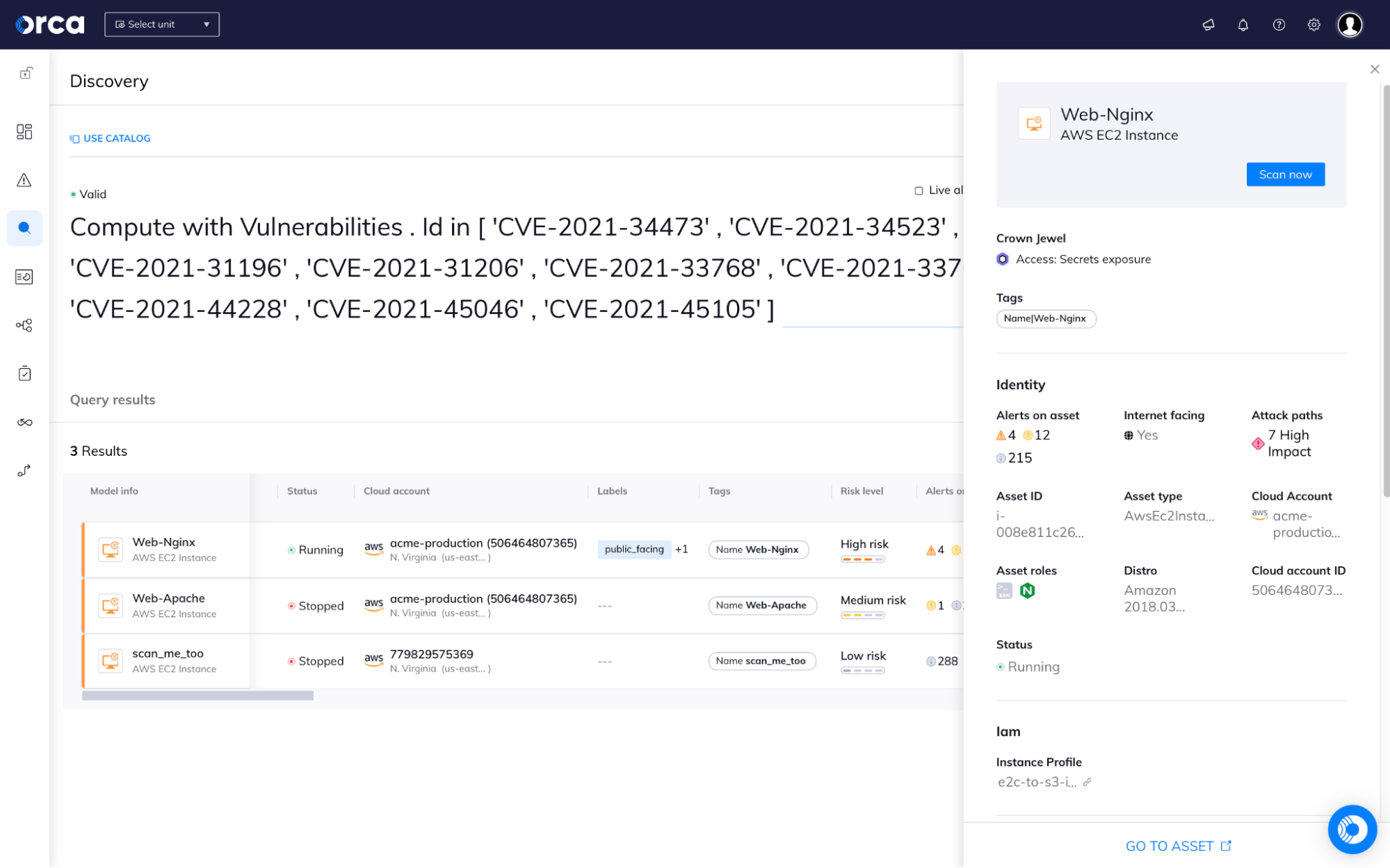
Task: Open USE CATALOG above the query
Action: 110,138
